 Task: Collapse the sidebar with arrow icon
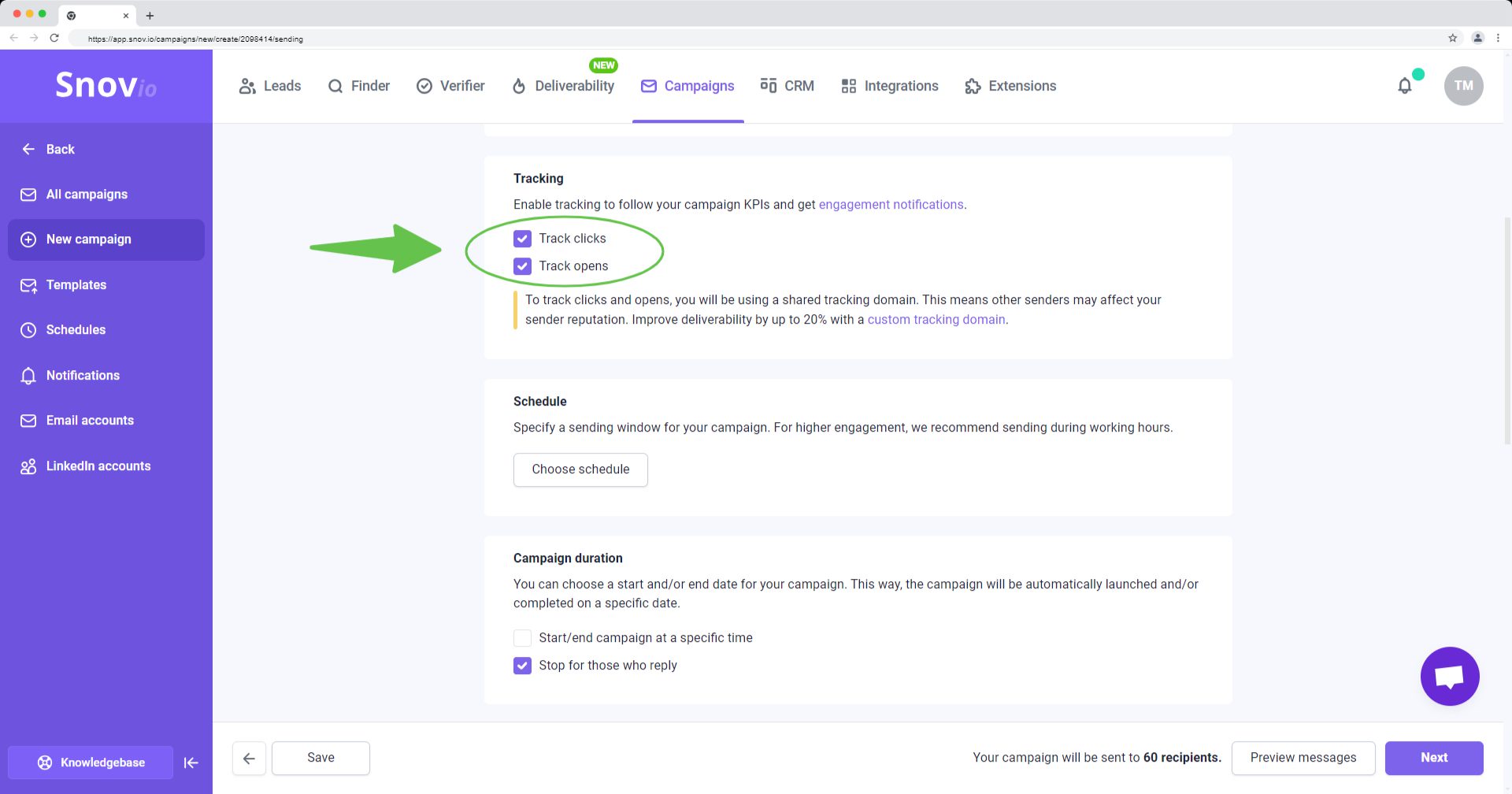[191, 762]
